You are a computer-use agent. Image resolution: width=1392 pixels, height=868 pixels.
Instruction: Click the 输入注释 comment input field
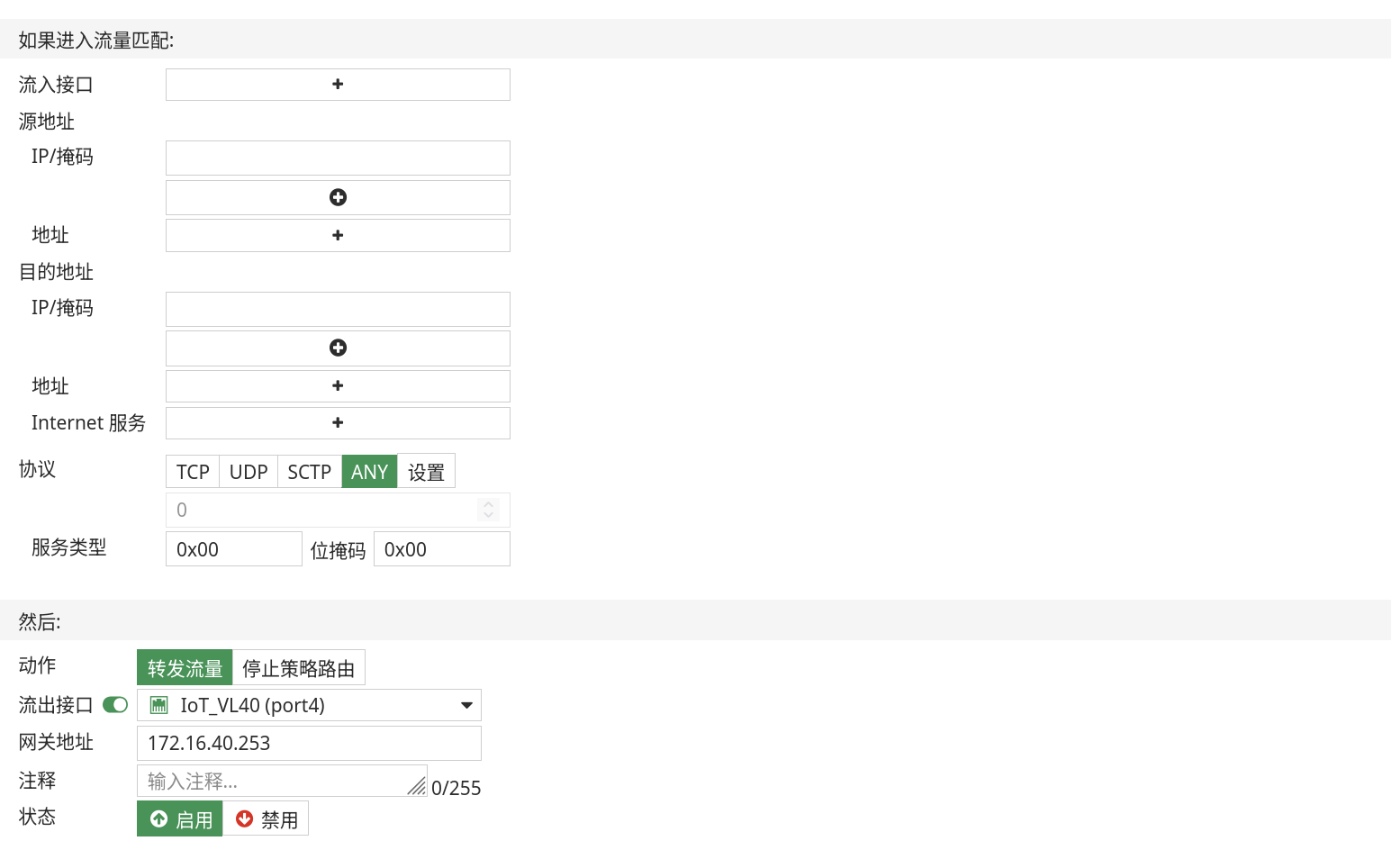270,781
